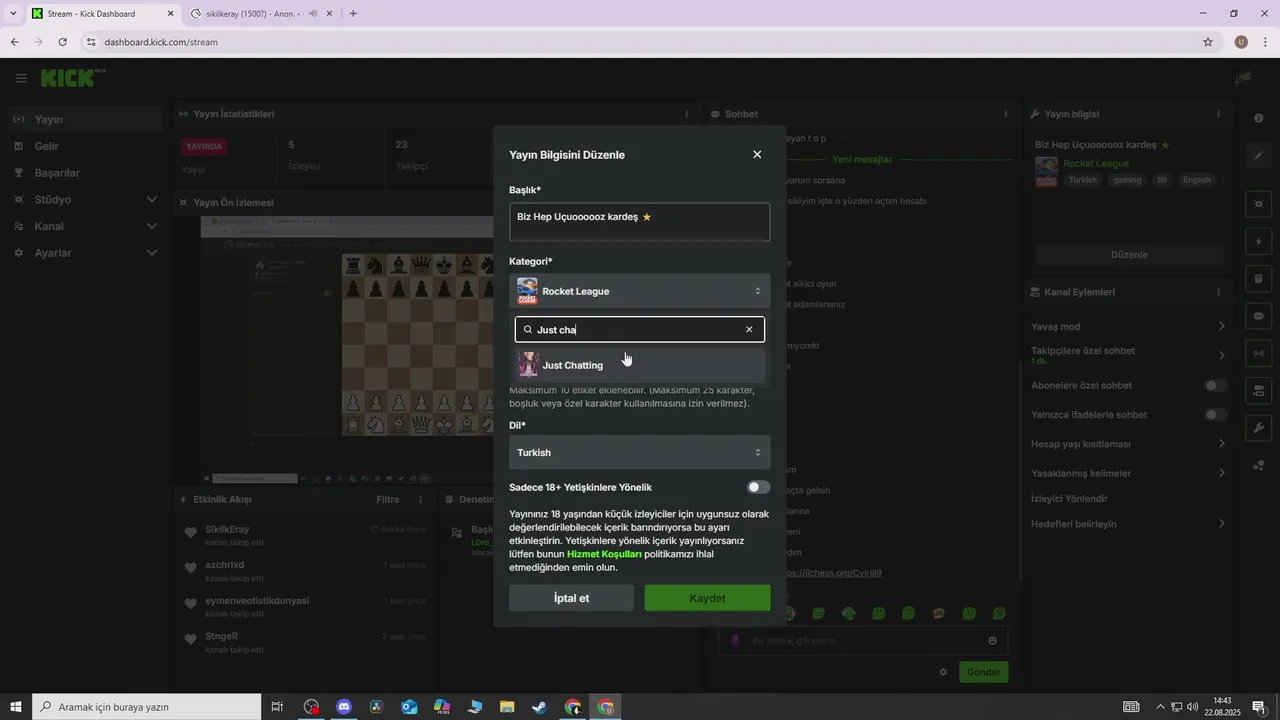Click the chat bubble icon in right rail
The image size is (1280, 720).
pos(1259,316)
